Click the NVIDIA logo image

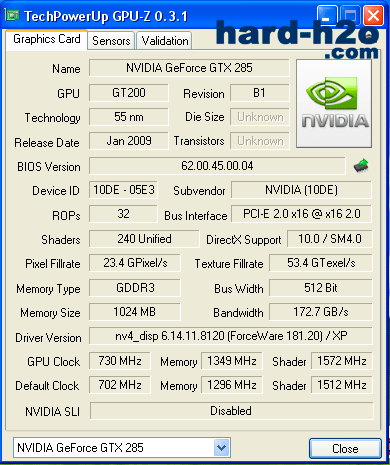334,104
